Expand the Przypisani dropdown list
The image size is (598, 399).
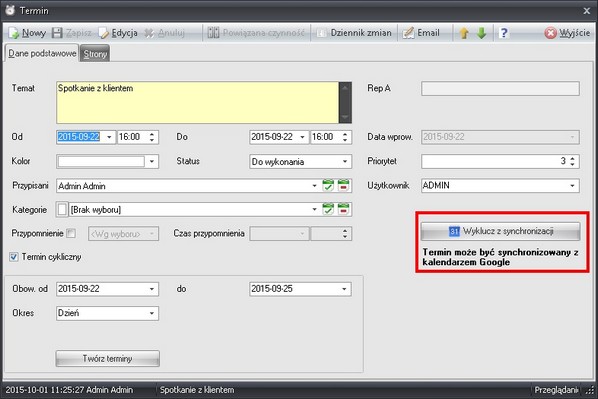pos(314,186)
